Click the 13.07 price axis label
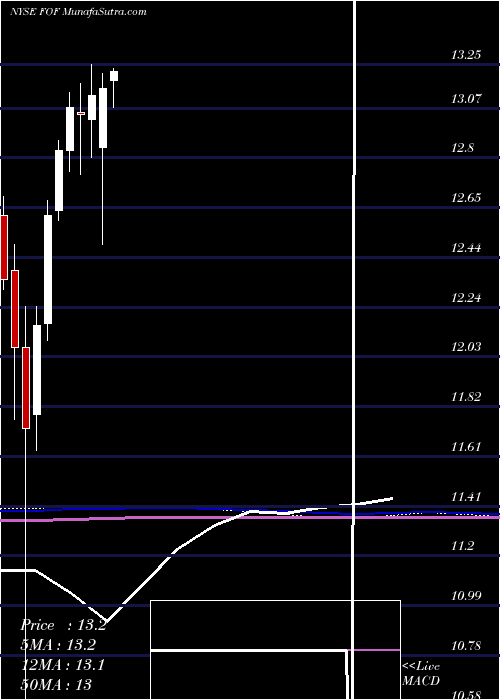This screenshot has height=700, width=500. [x=466, y=99]
